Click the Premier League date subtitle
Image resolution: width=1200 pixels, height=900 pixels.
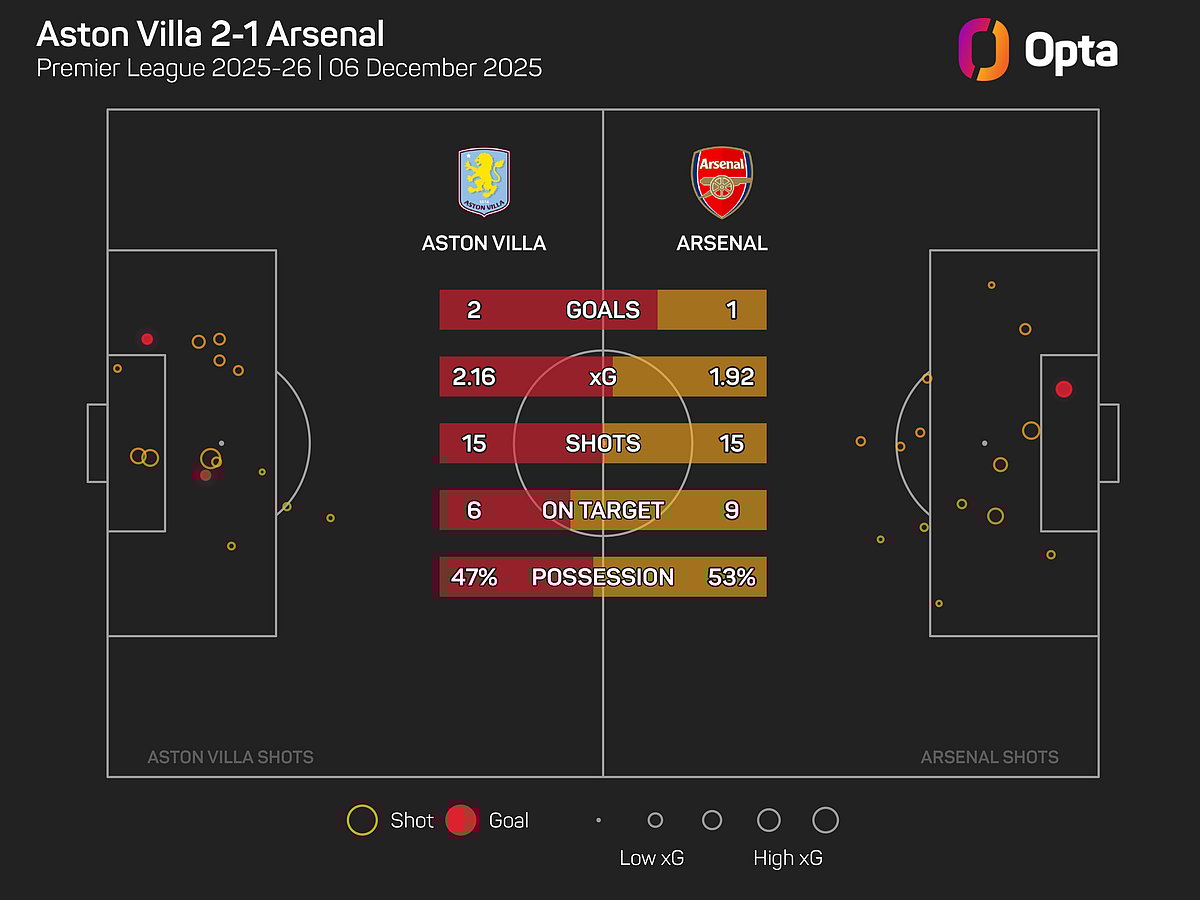pos(289,68)
